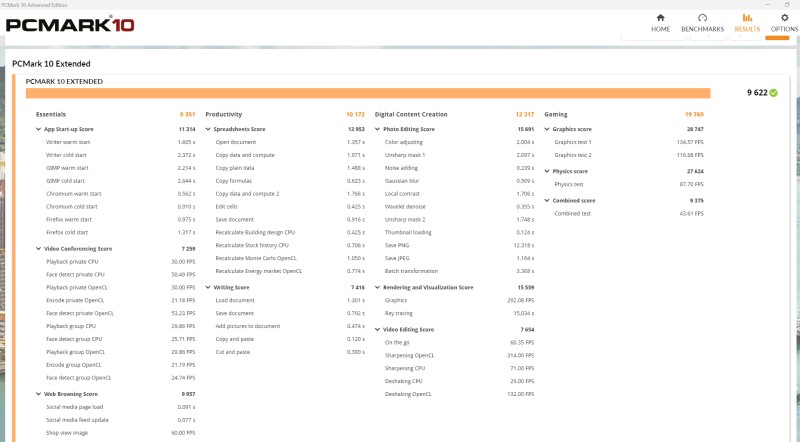This screenshot has height=442, width=800.
Task: Click the Wavelet denoise row
Action: coord(459,207)
